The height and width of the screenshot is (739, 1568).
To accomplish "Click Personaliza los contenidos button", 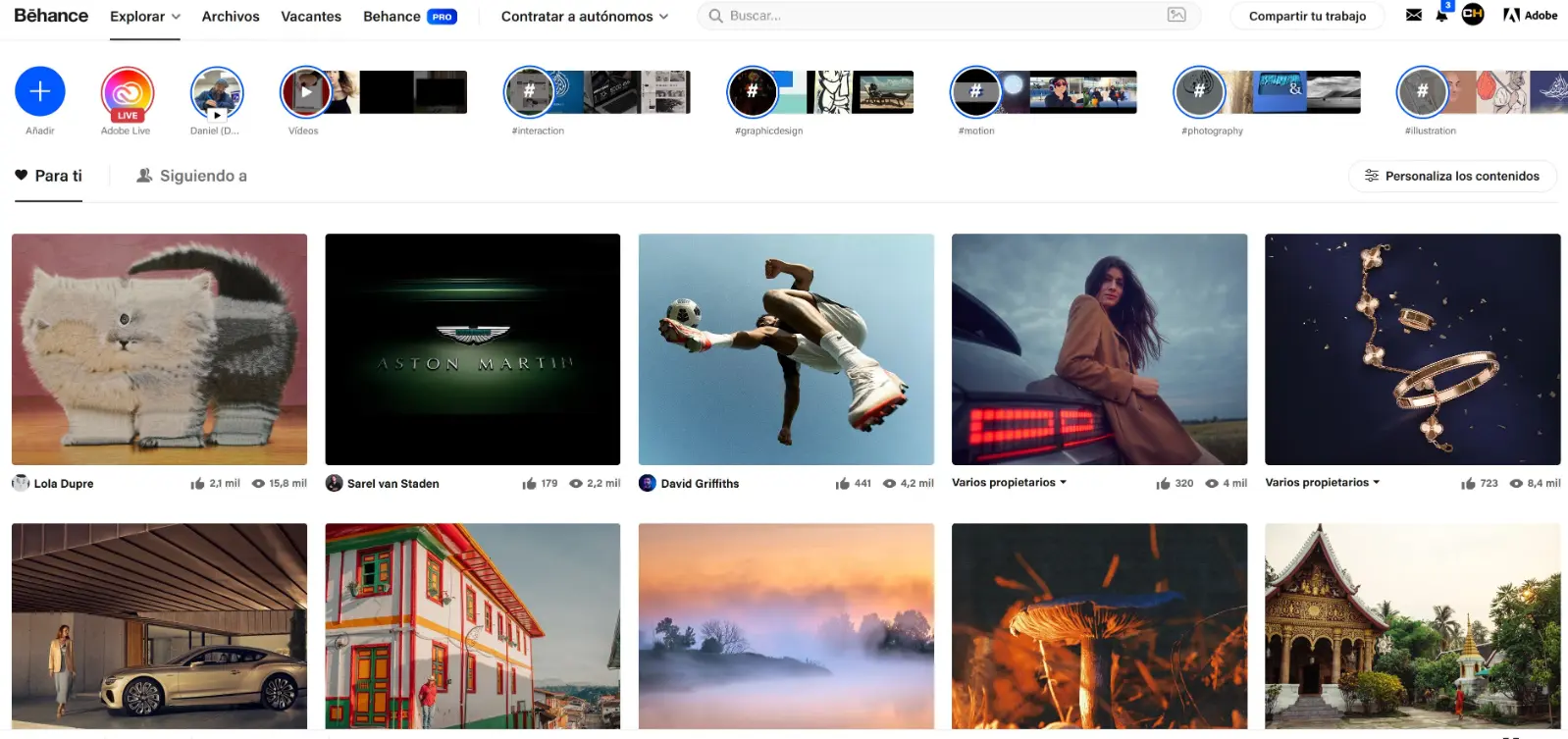I will point(1453,177).
